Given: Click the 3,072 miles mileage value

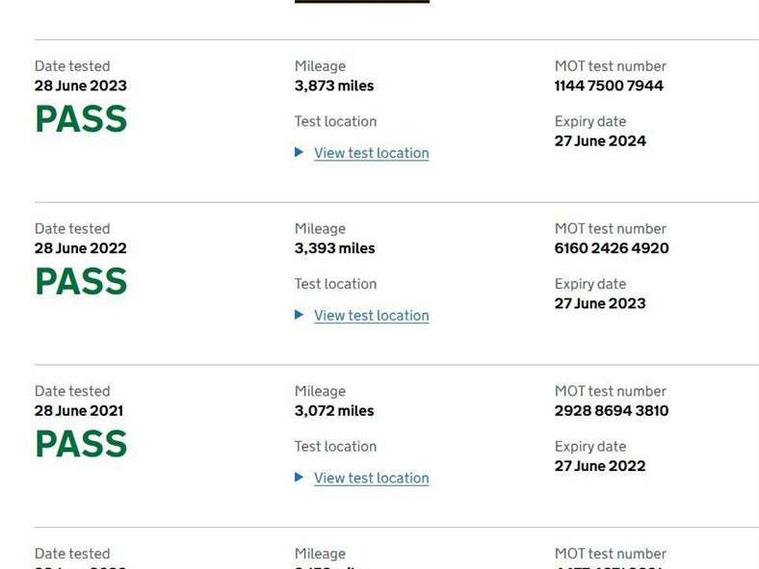Looking at the screenshot, I should (x=334, y=411).
